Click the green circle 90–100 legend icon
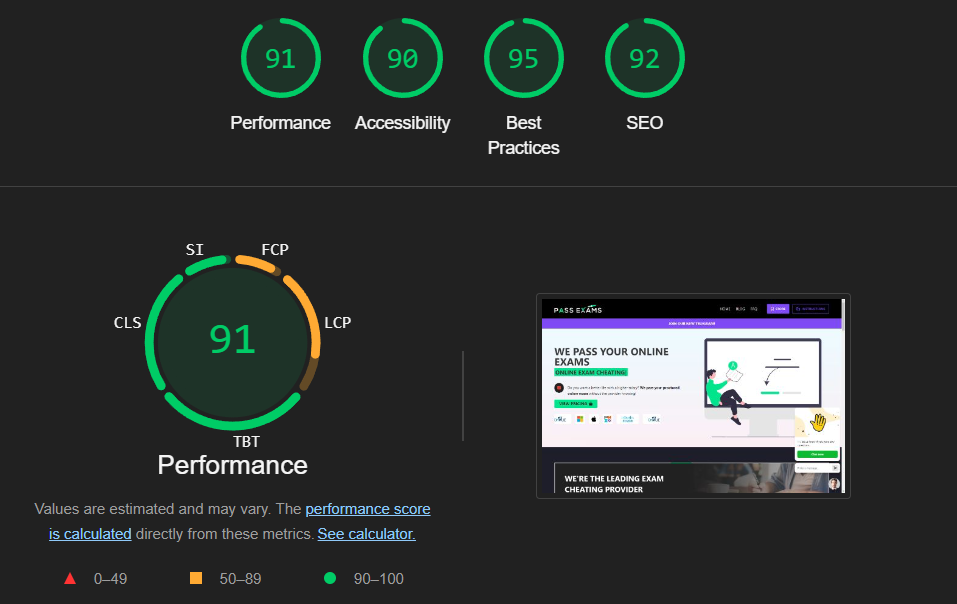 (x=330, y=578)
